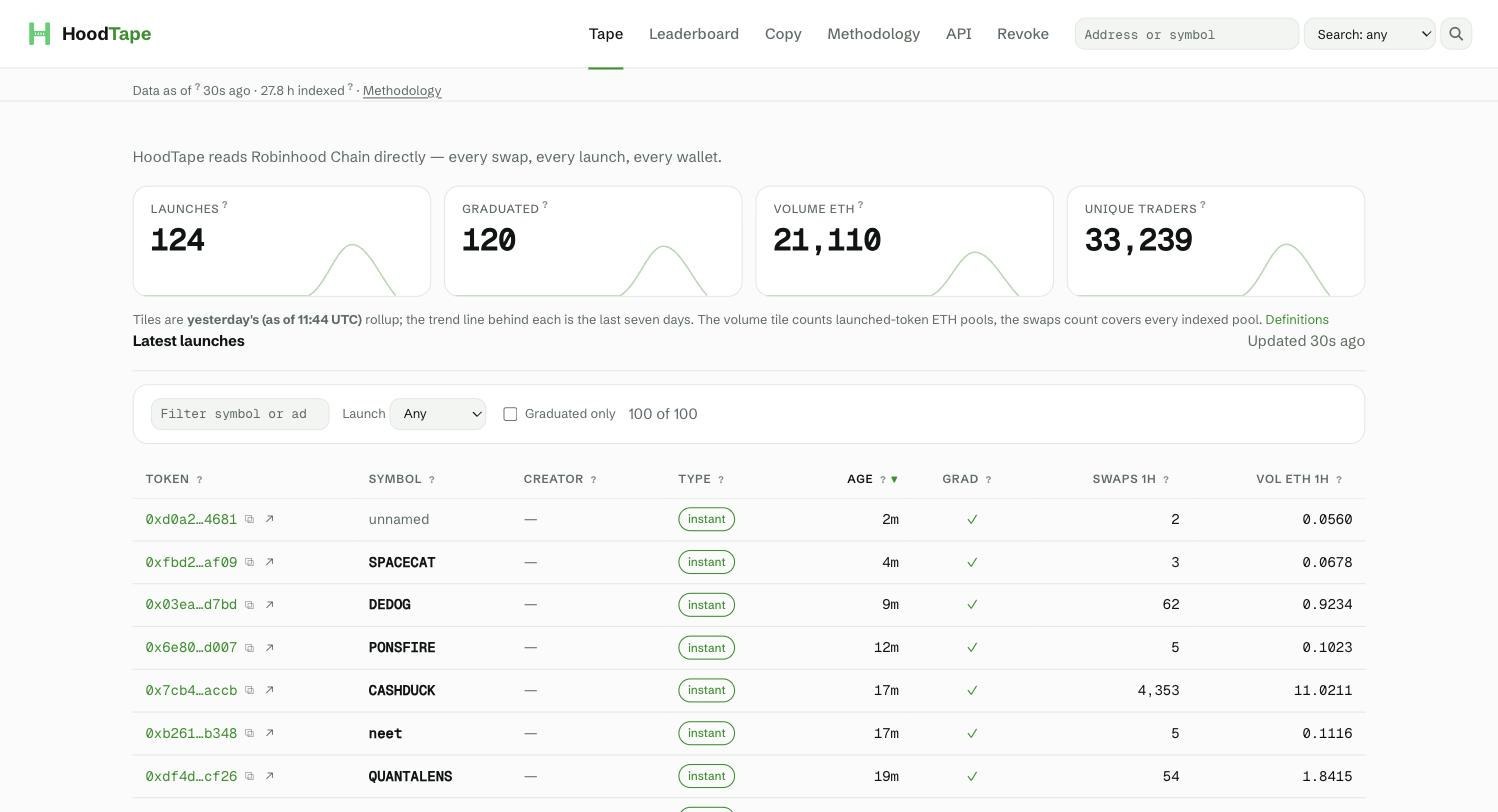The width and height of the screenshot is (1498, 812).
Task: Click the SPACECAT symbol
Action: coord(402,563)
